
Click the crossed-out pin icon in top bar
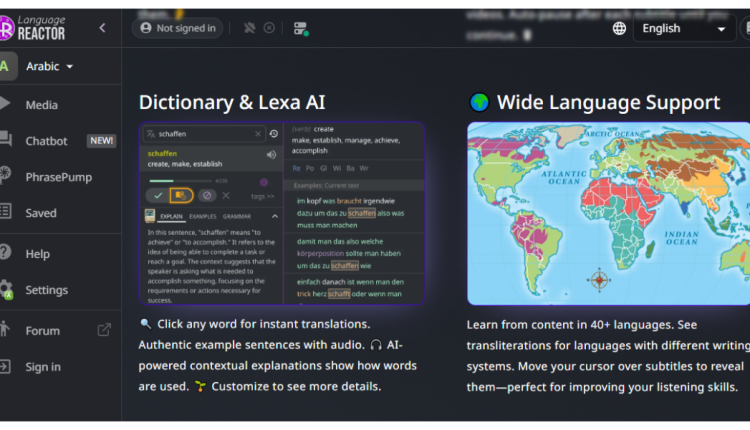tap(249, 28)
